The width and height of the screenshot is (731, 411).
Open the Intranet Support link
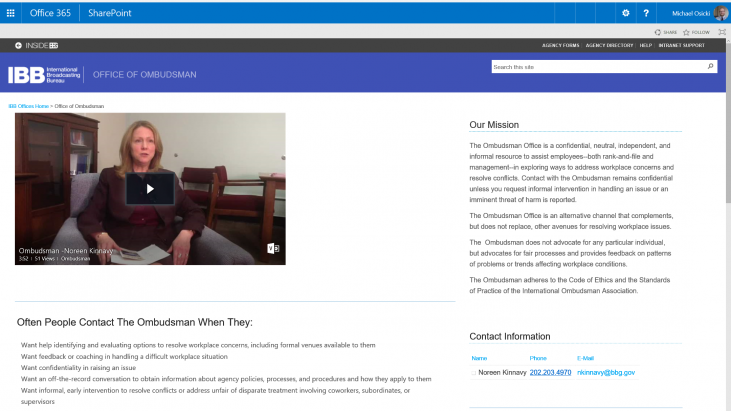[682, 45]
